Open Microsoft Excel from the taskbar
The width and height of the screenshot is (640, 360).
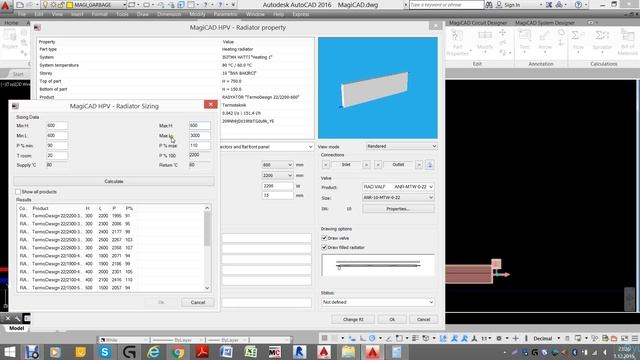pyautogui.click(x=251, y=352)
